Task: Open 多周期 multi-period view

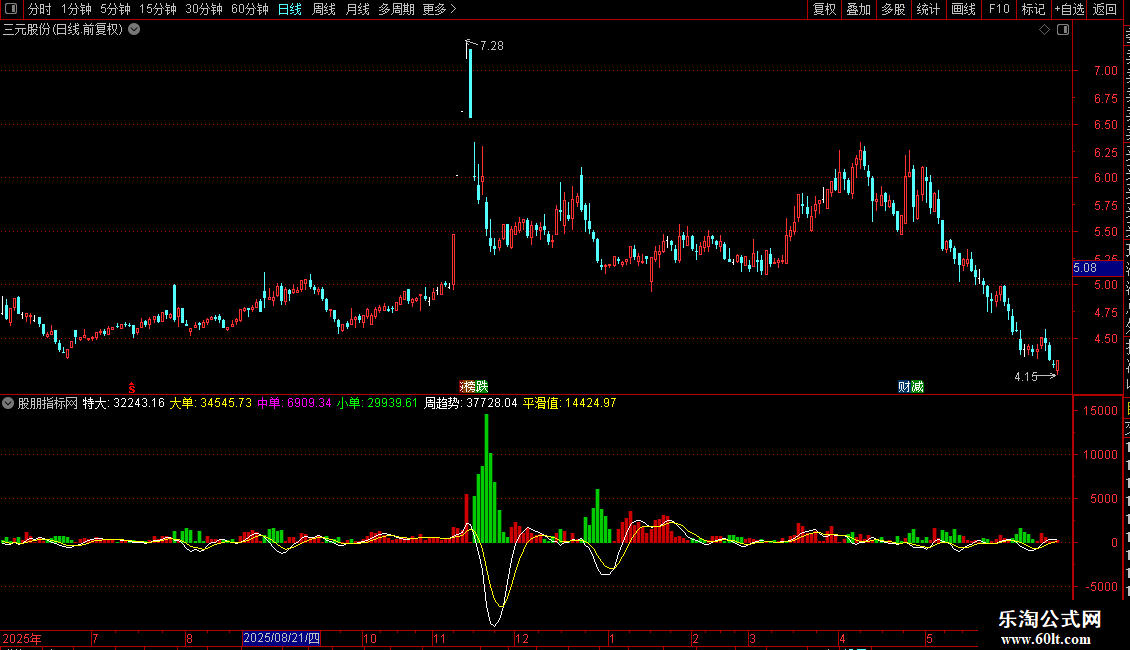Action: point(396,9)
